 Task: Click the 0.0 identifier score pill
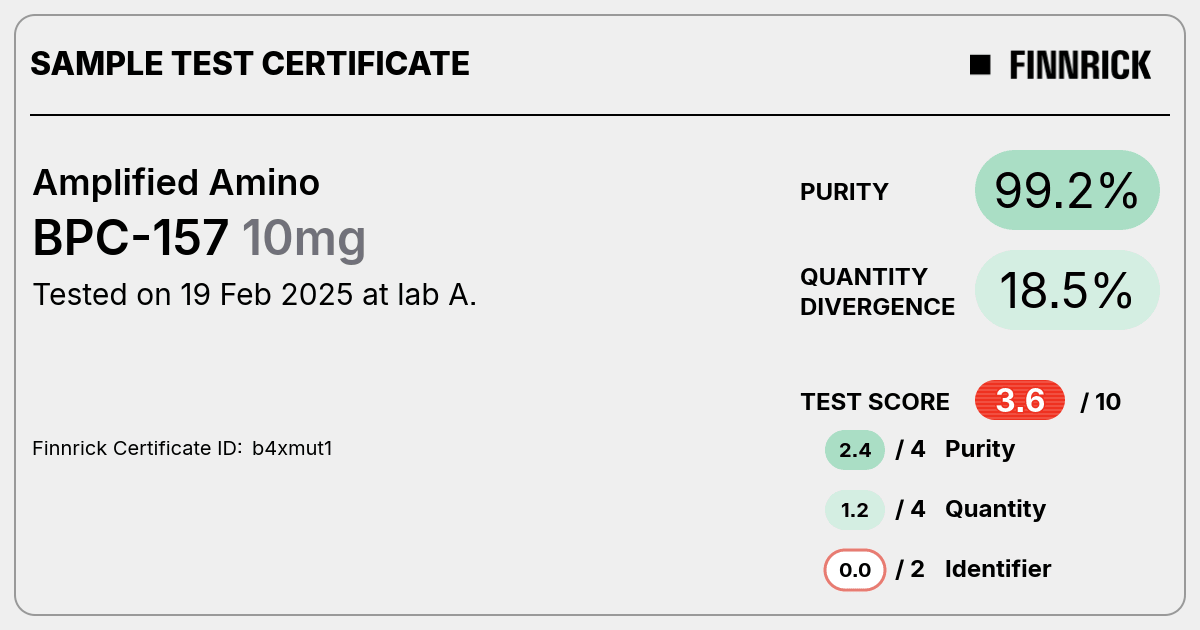855,570
